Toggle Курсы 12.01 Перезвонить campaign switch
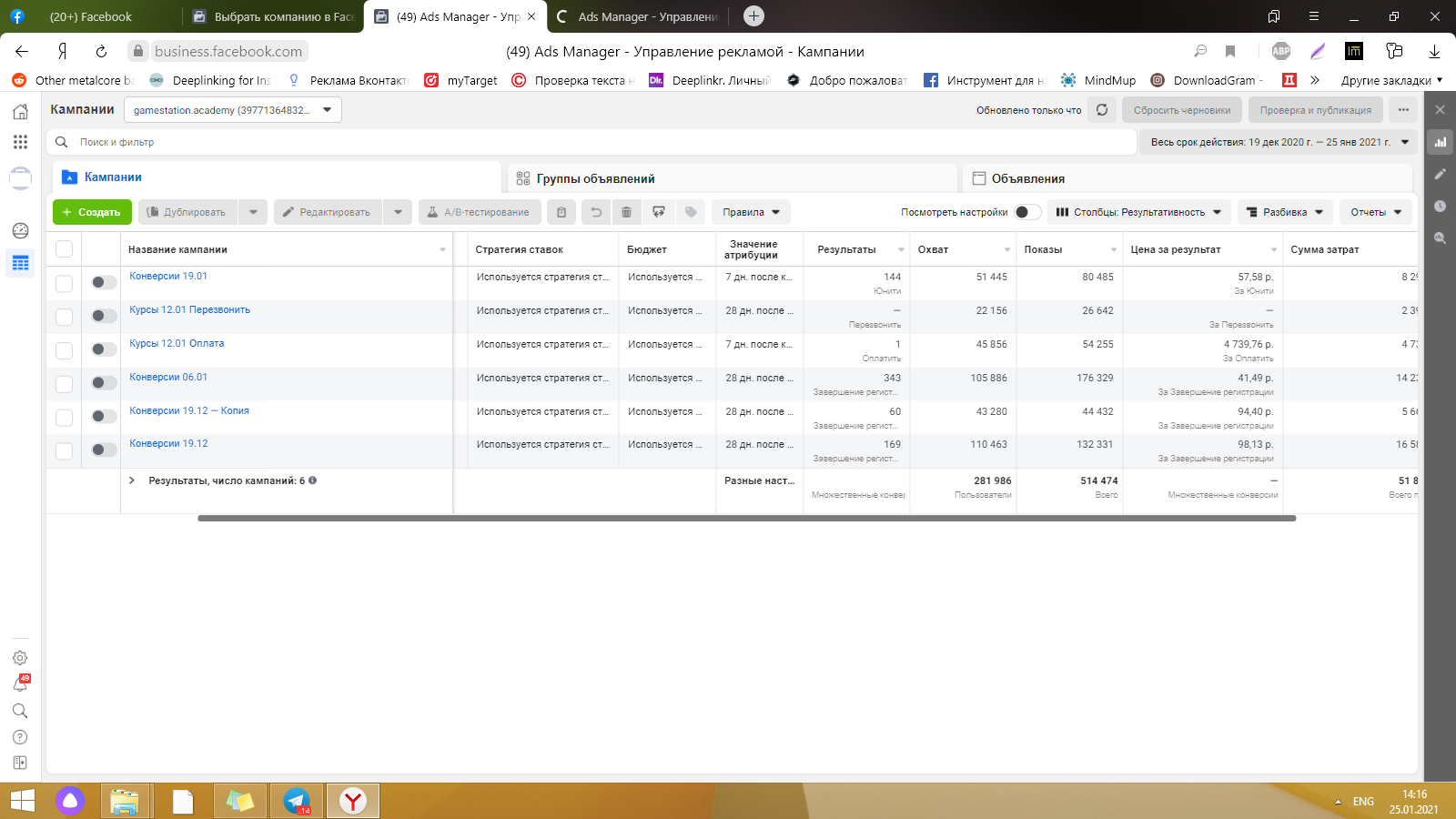Image resolution: width=1456 pixels, height=819 pixels. (104, 316)
